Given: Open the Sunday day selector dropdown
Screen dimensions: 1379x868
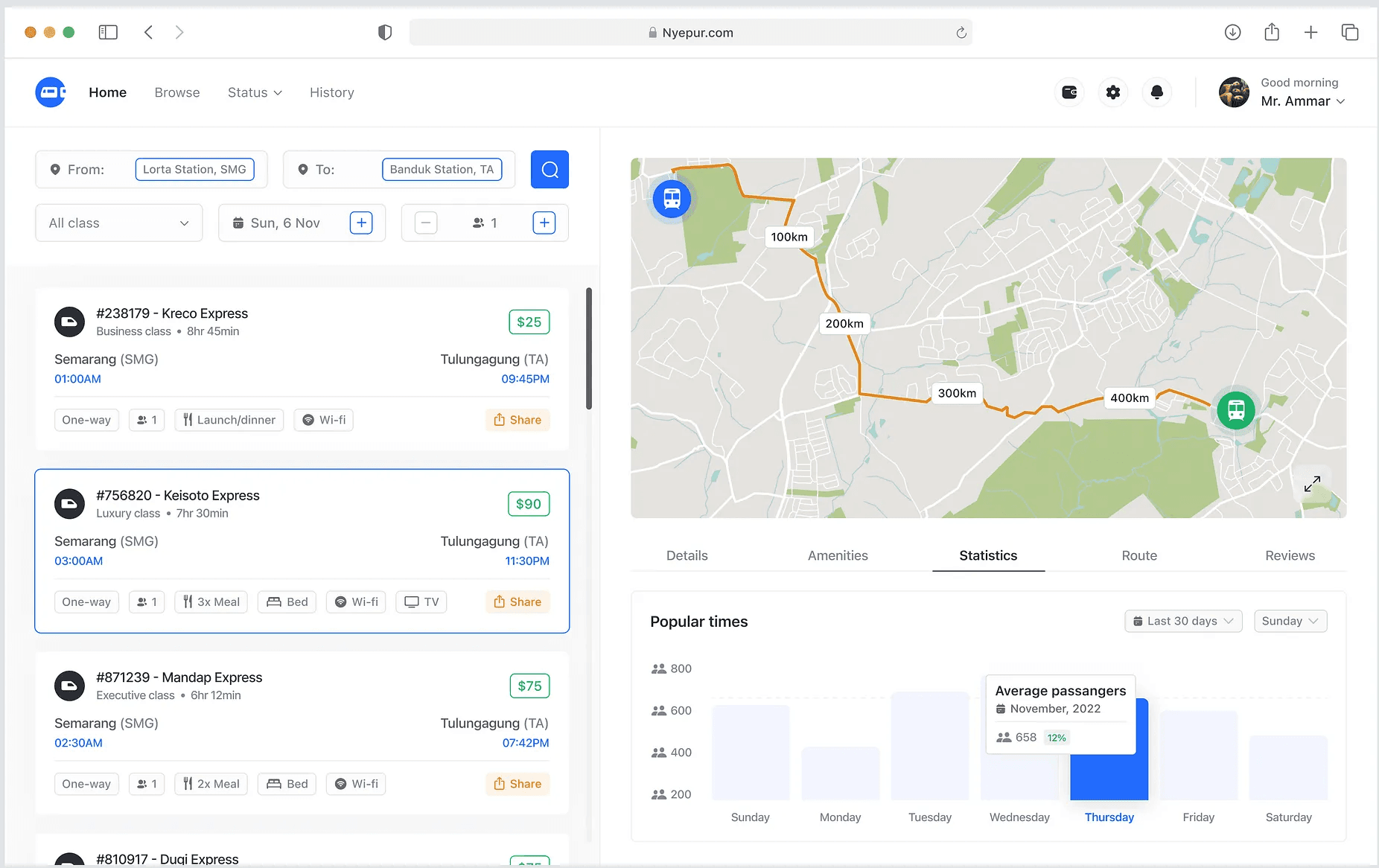Looking at the screenshot, I should [x=1290, y=620].
